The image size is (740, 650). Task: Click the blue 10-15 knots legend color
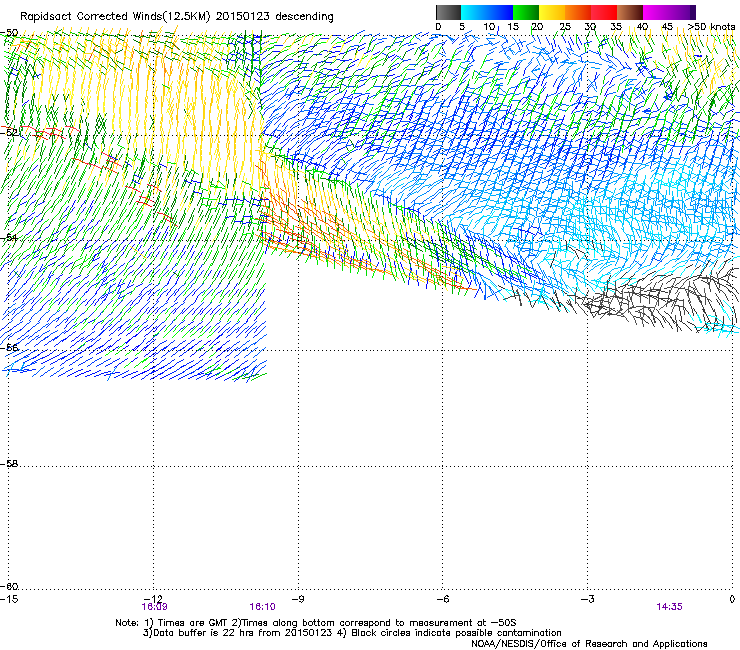[500, 12]
